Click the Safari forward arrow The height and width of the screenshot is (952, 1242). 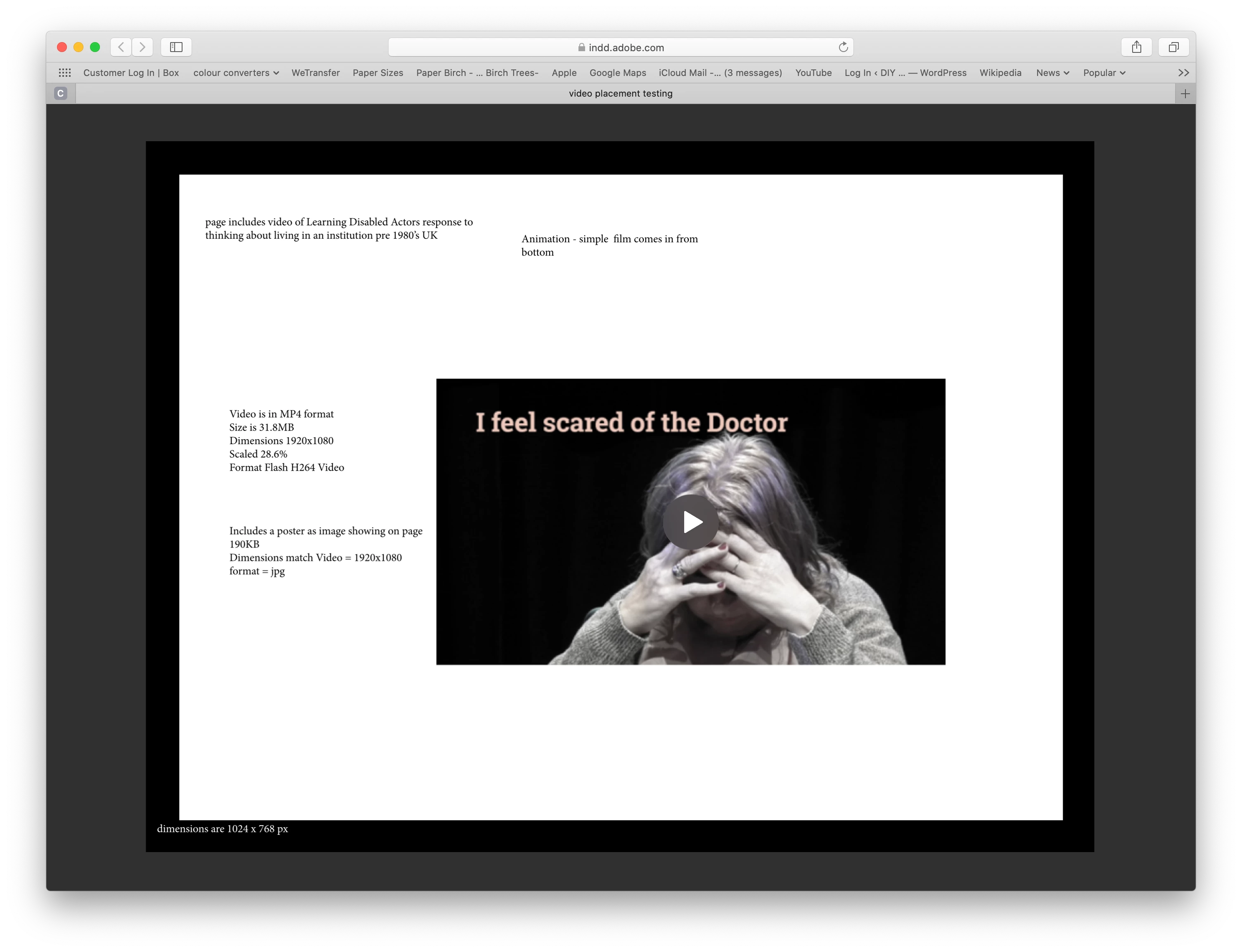pyautogui.click(x=142, y=47)
